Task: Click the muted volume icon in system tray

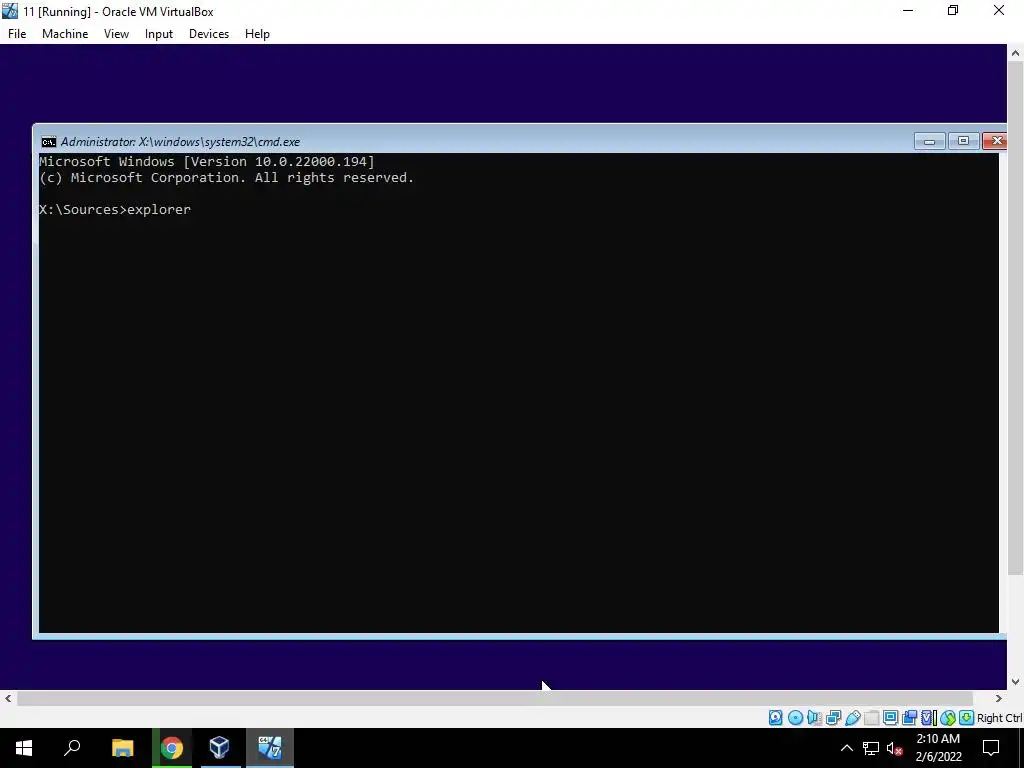Action: click(895, 748)
